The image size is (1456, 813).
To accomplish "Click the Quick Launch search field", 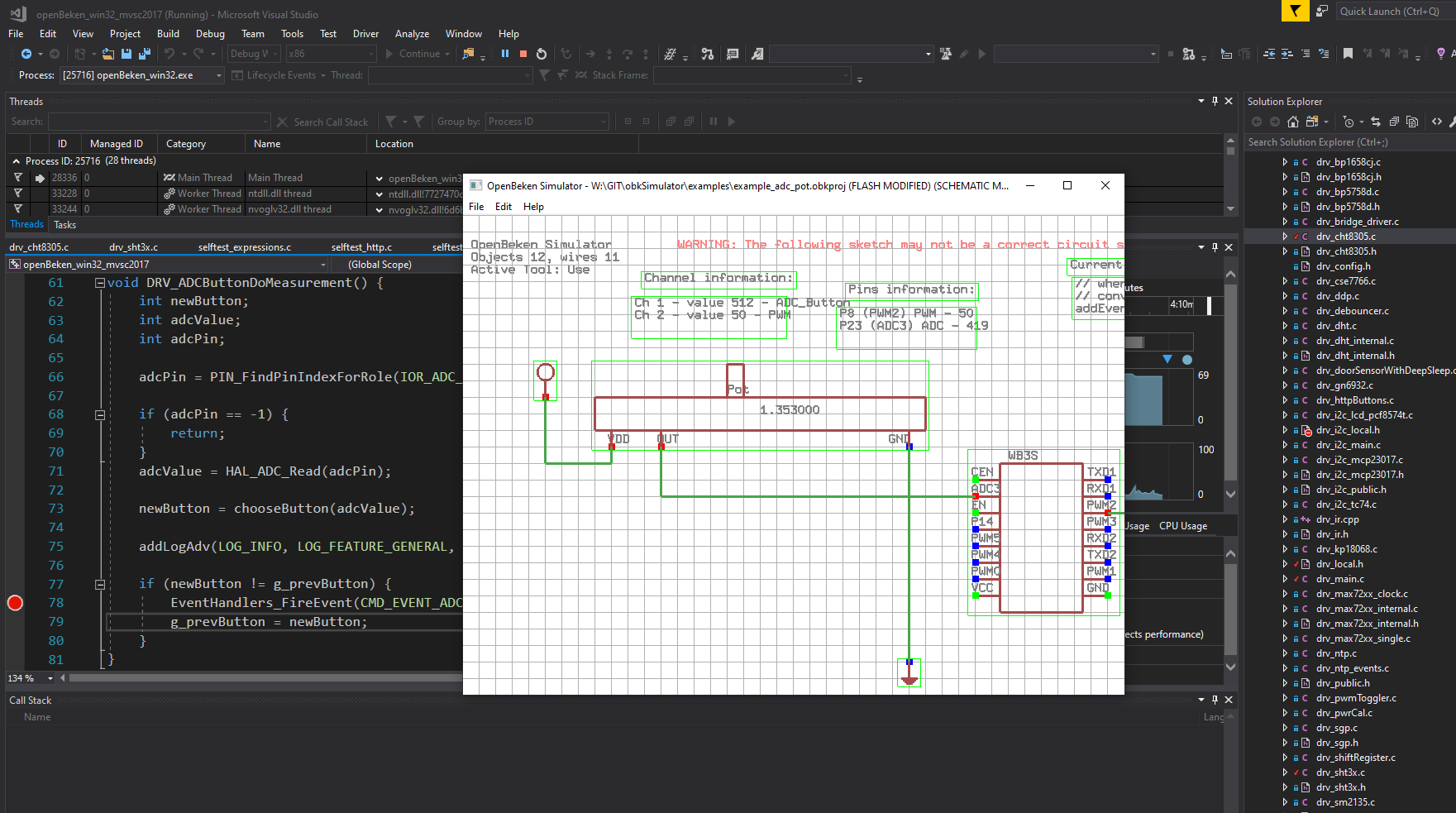I will [x=1389, y=12].
